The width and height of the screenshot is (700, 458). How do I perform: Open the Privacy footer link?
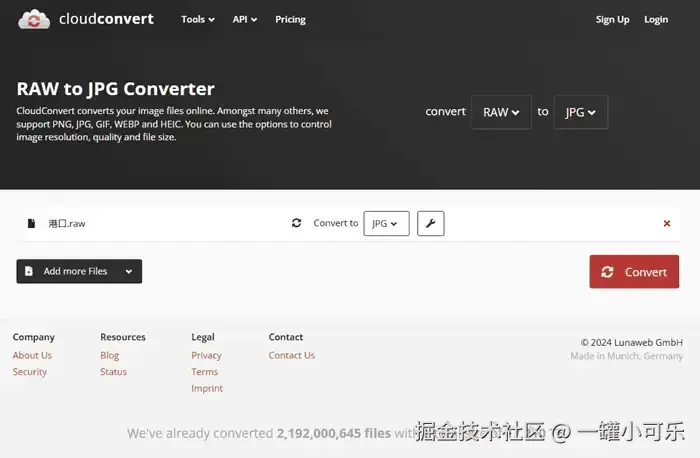(206, 355)
